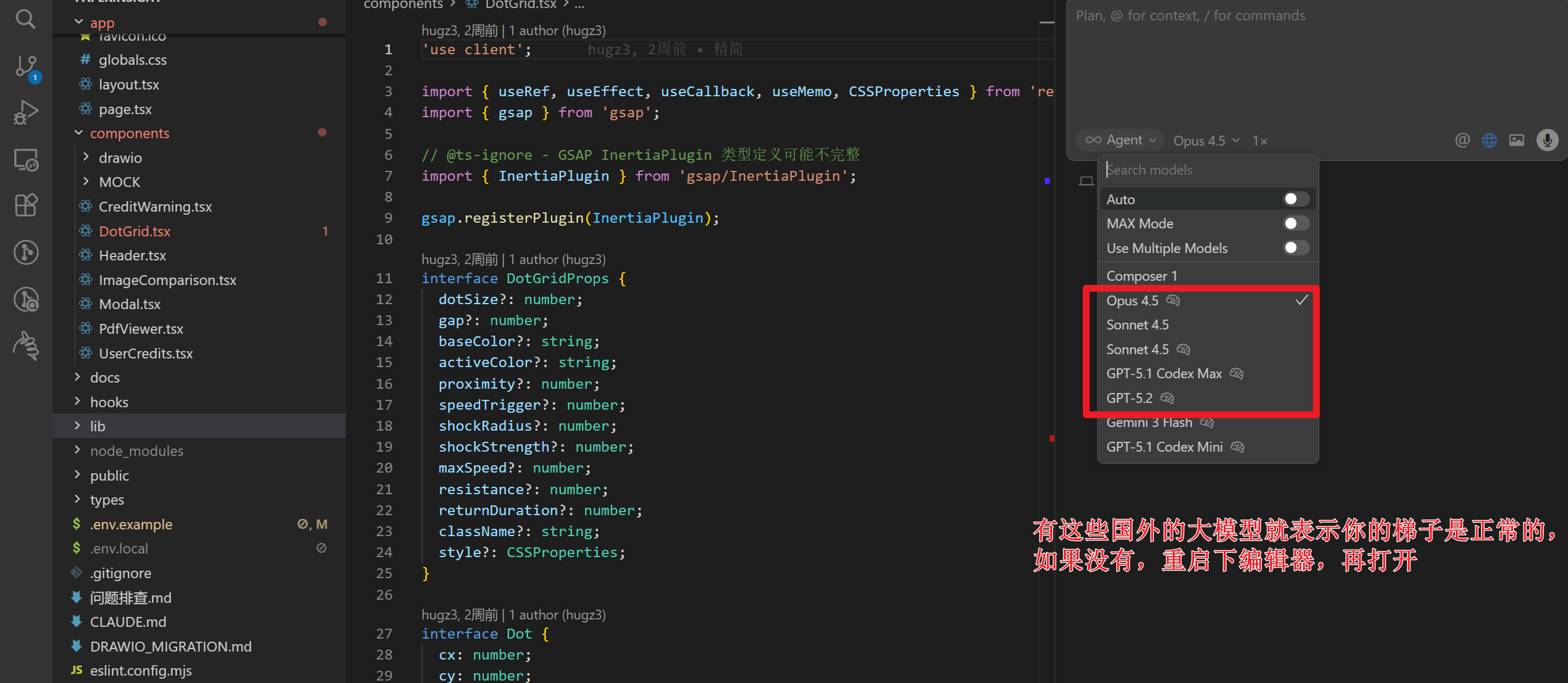Click the globe web search icon

tap(1489, 141)
